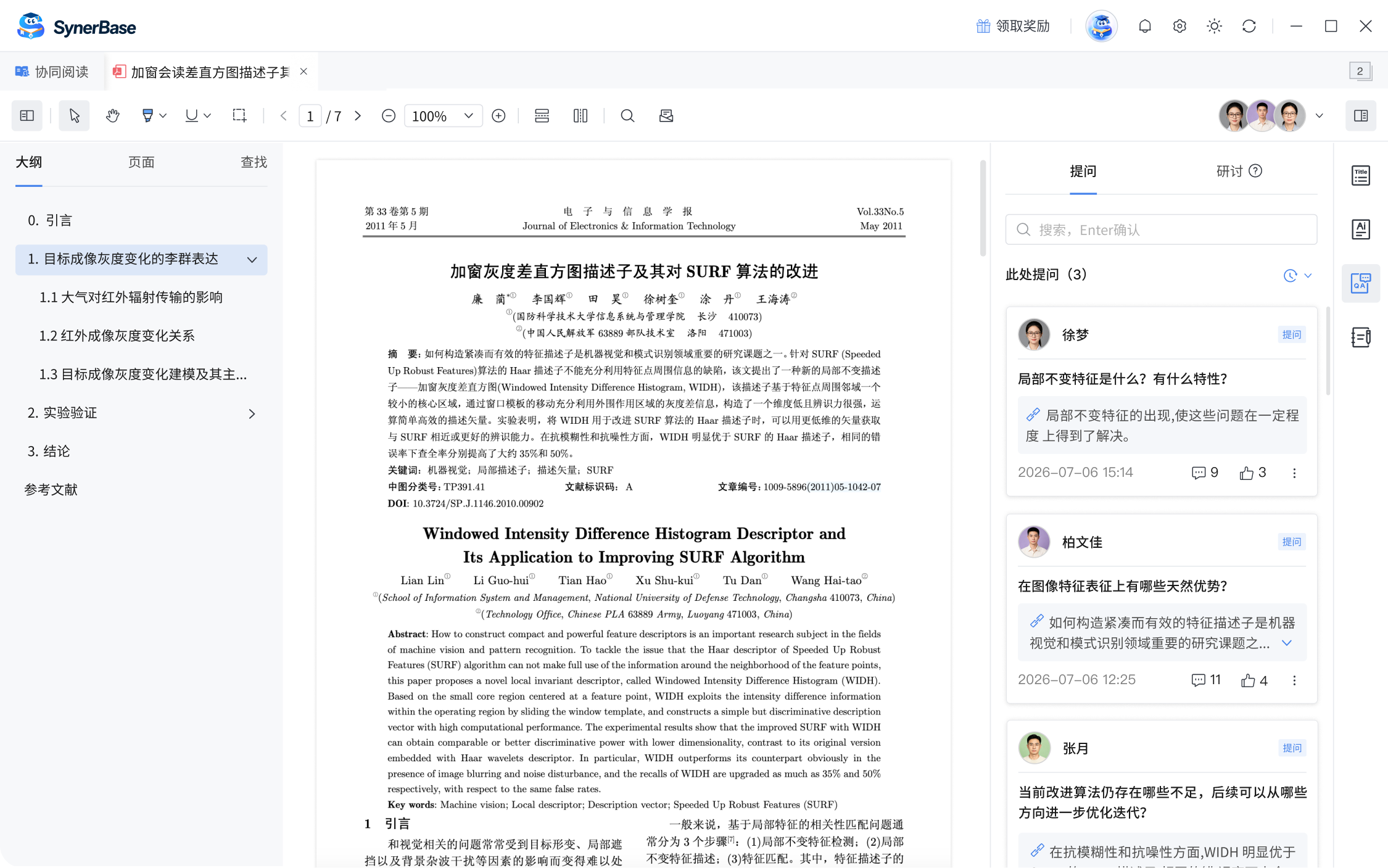Click the toolbar icon right of search

point(666,116)
